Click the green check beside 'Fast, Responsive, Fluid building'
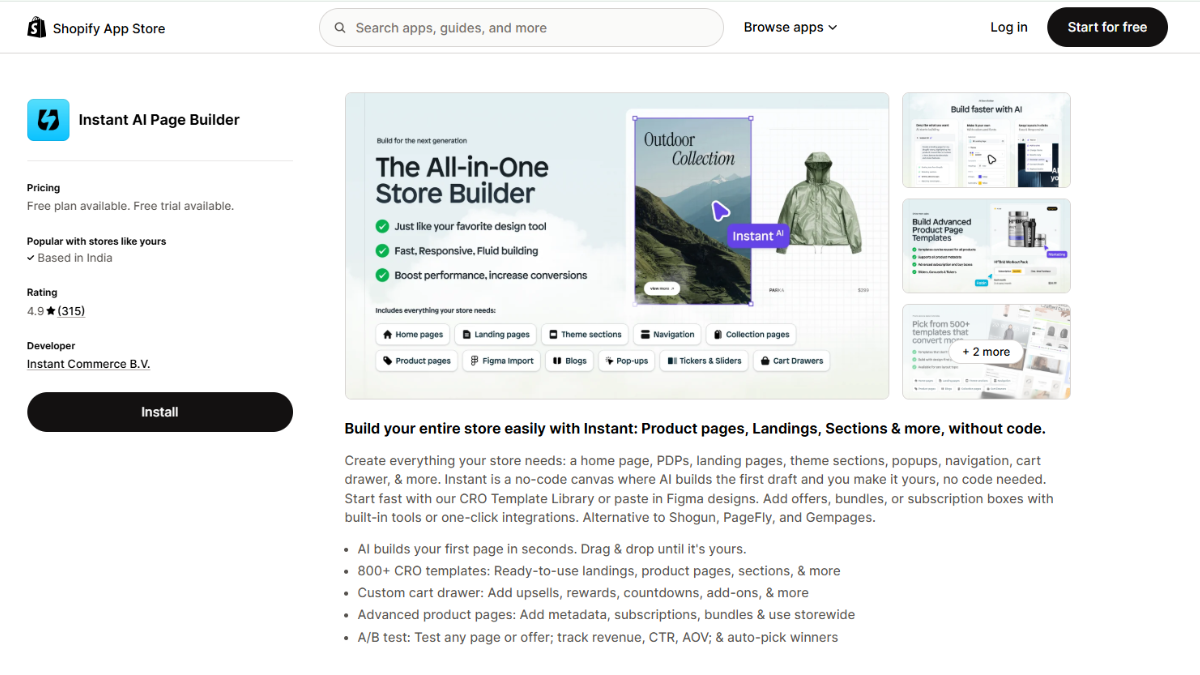 382,251
